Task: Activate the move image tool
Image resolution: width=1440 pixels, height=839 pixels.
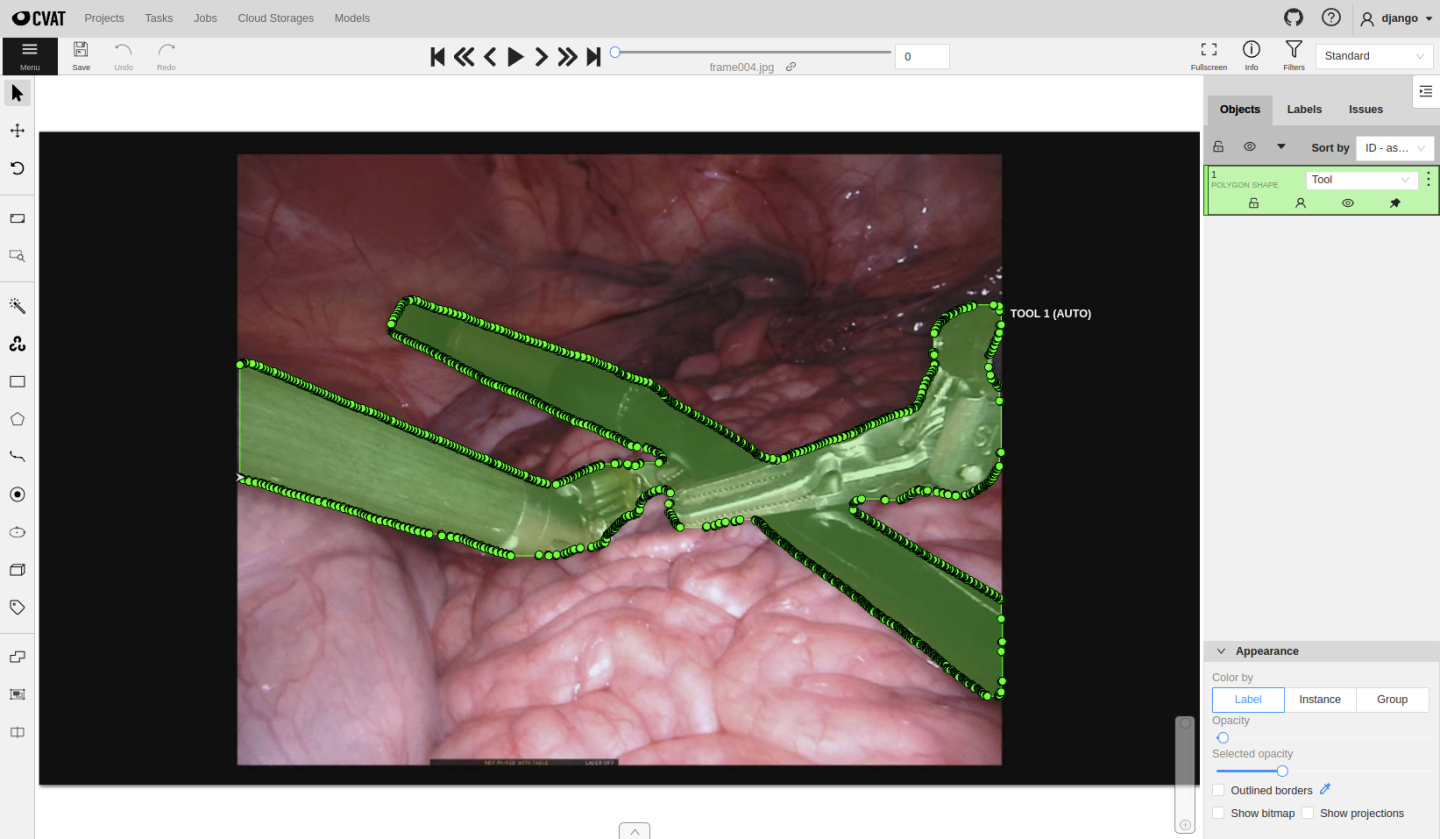Action: (x=17, y=131)
